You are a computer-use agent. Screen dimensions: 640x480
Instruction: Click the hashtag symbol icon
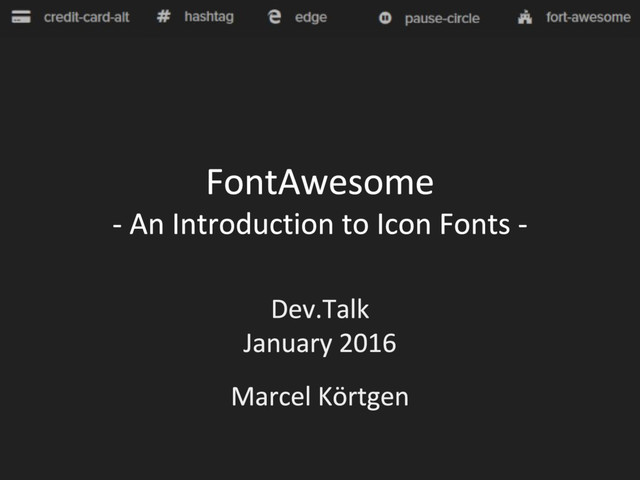(x=164, y=16)
